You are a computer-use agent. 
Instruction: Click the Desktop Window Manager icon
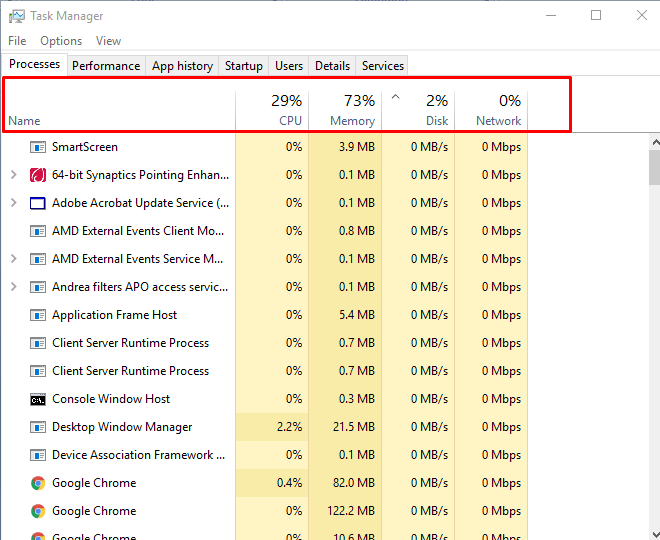(38, 427)
